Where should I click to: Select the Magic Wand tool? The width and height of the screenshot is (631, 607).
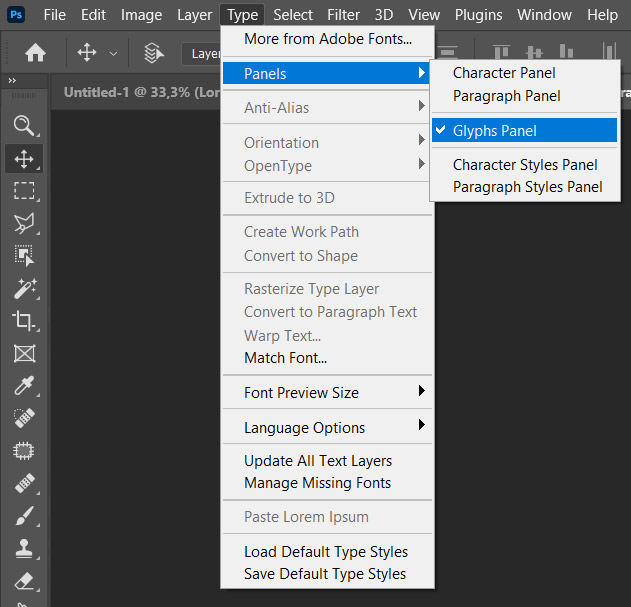click(x=25, y=289)
